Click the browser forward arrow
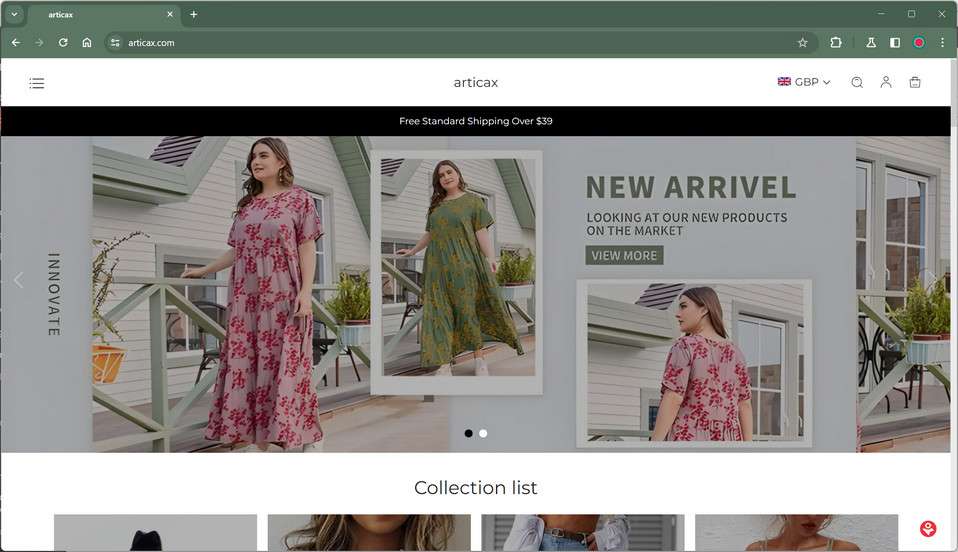Screen dimensions: 958x552 tap(39, 43)
